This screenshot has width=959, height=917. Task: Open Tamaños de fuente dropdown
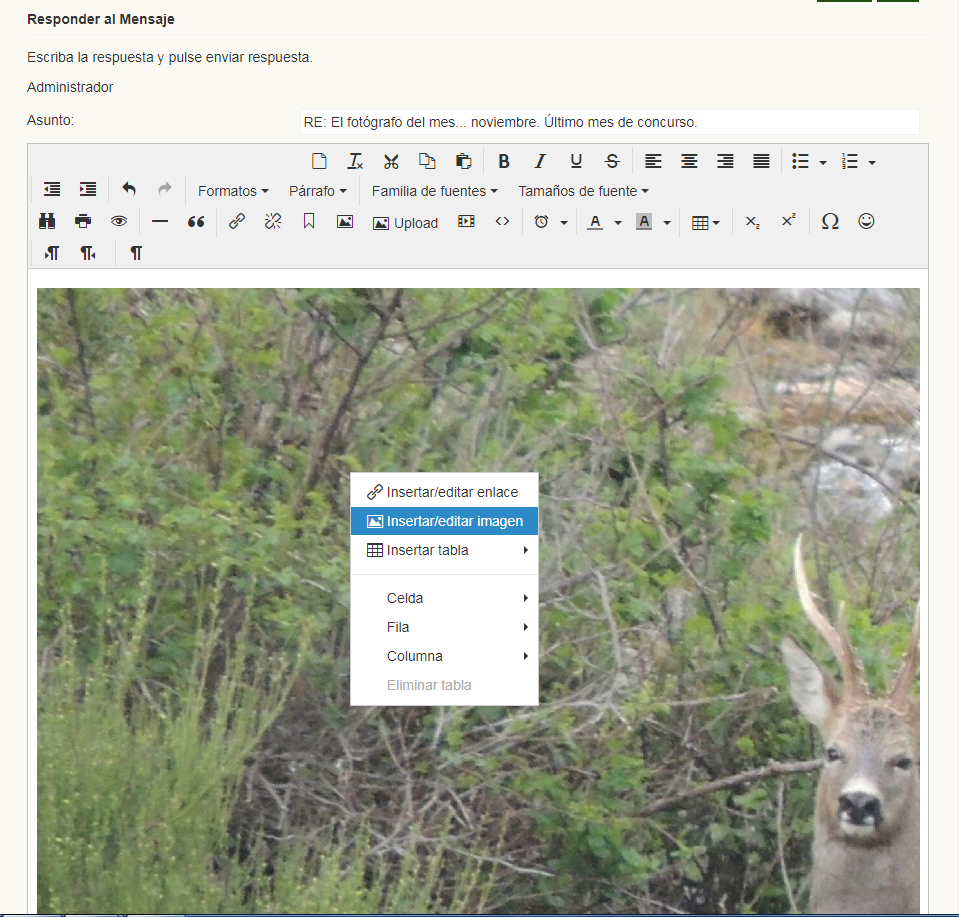[583, 191]
